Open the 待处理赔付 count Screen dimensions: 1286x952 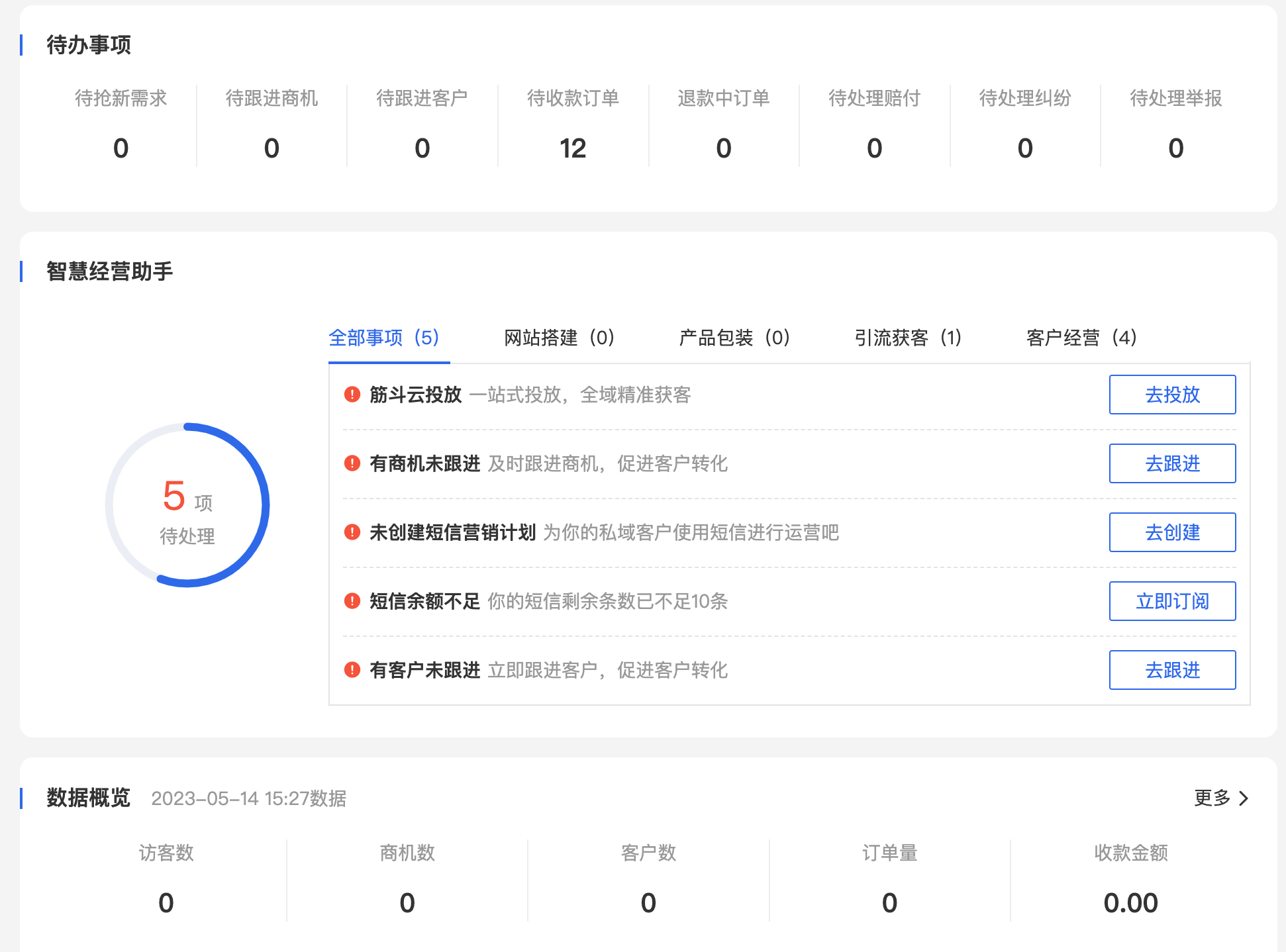coord(875,148)
